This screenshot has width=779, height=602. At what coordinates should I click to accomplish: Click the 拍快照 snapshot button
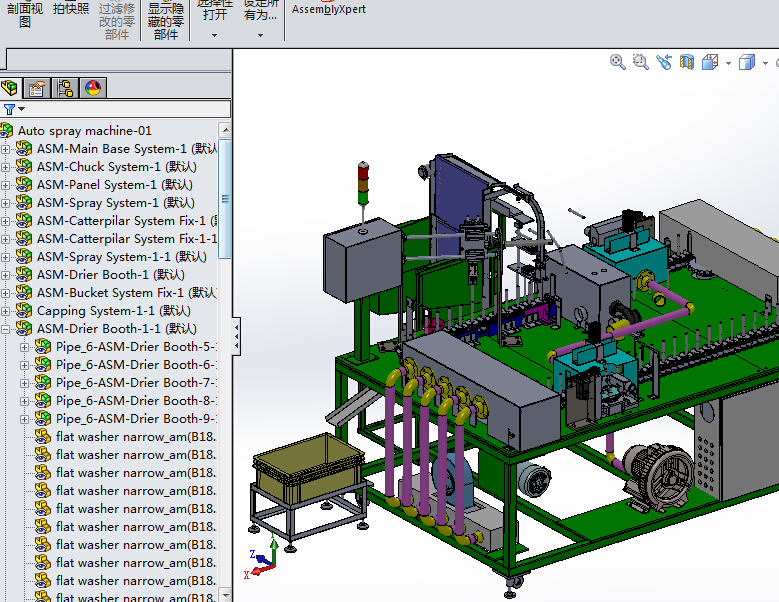(71, 9)
